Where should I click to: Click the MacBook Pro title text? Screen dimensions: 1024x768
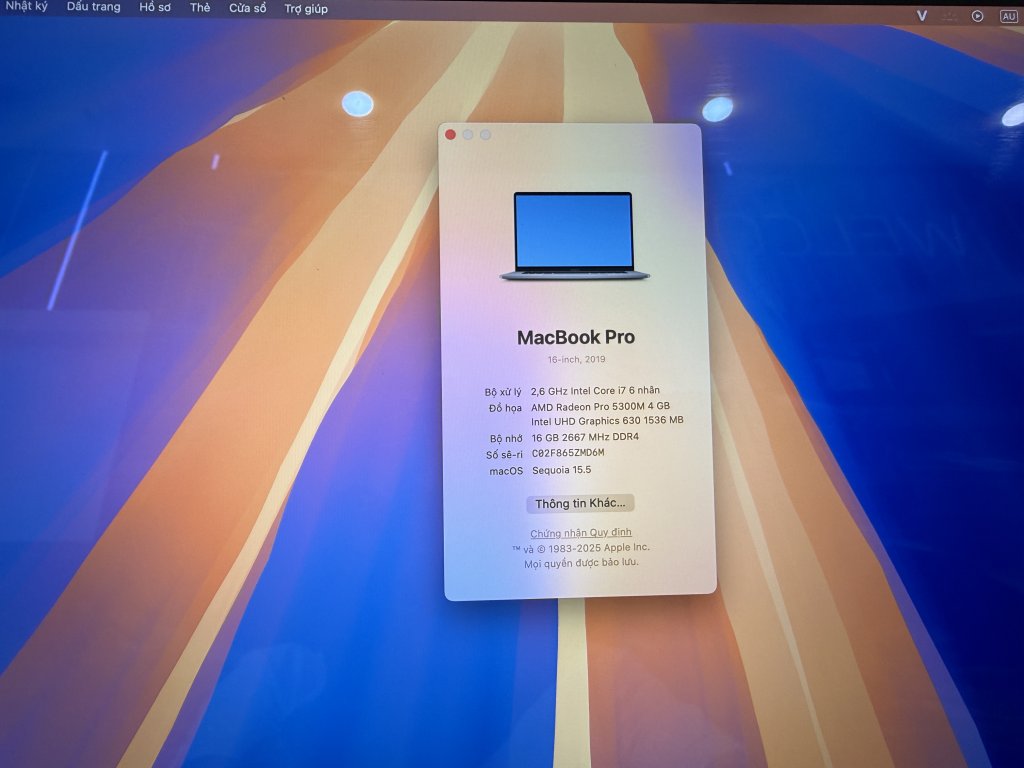click(x=576, y=337)
